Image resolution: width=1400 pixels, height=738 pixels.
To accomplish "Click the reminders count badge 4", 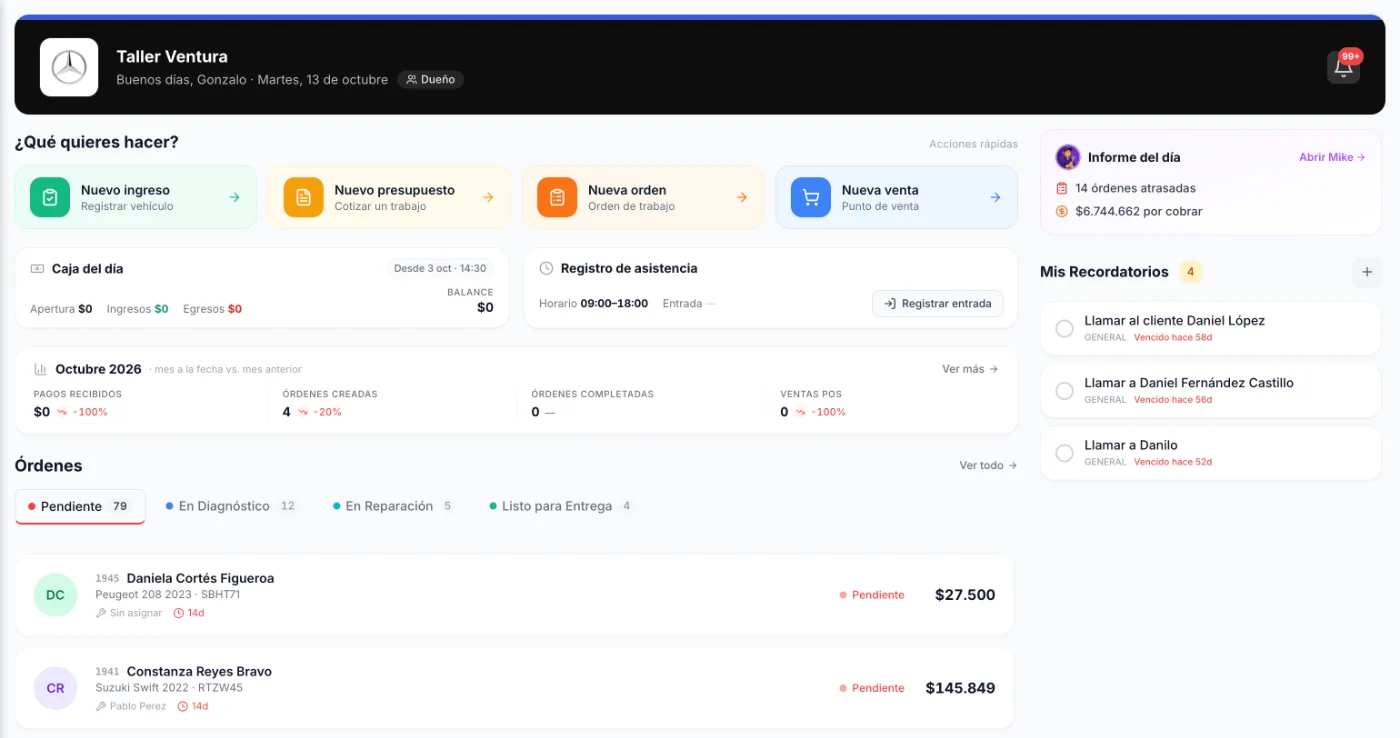I will (1190, 272).
